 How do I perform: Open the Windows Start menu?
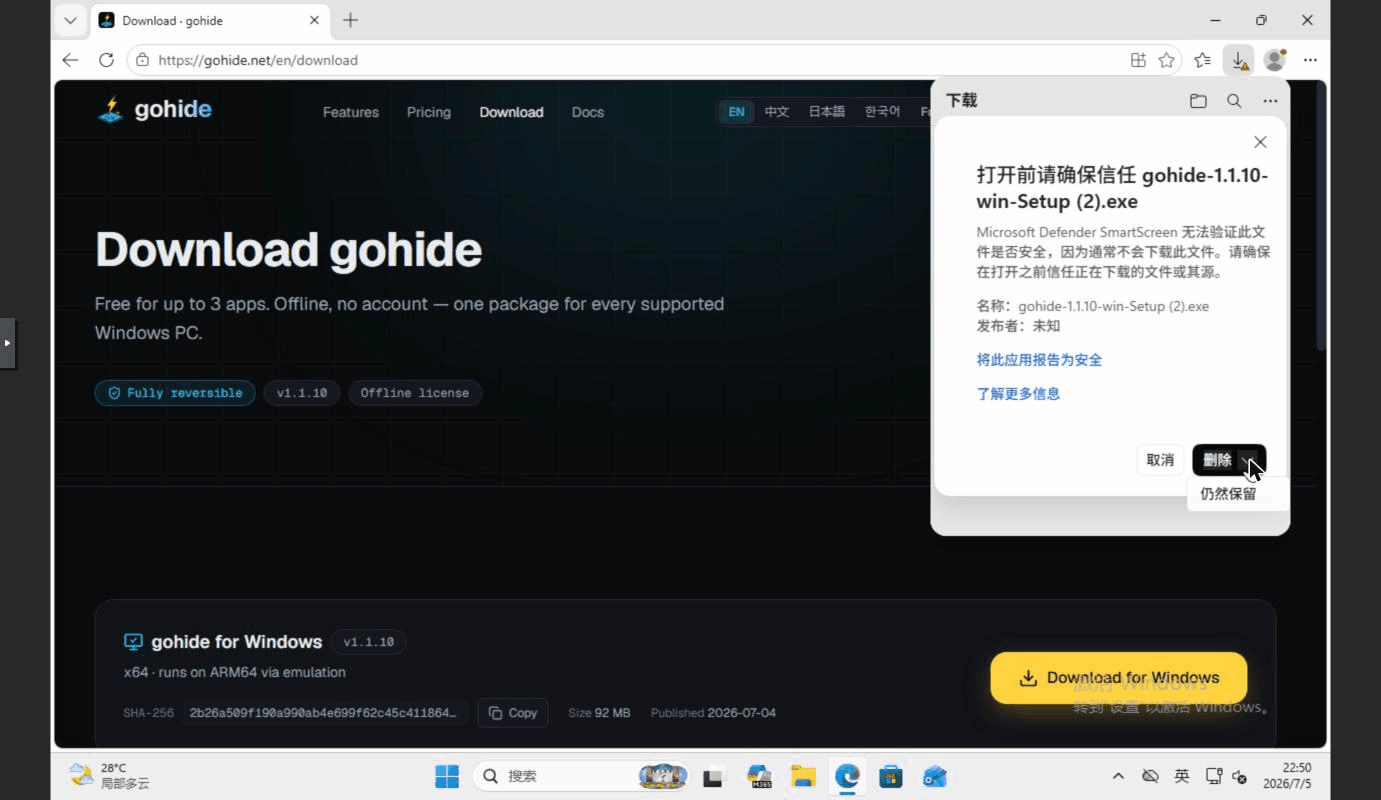(447, 776)
